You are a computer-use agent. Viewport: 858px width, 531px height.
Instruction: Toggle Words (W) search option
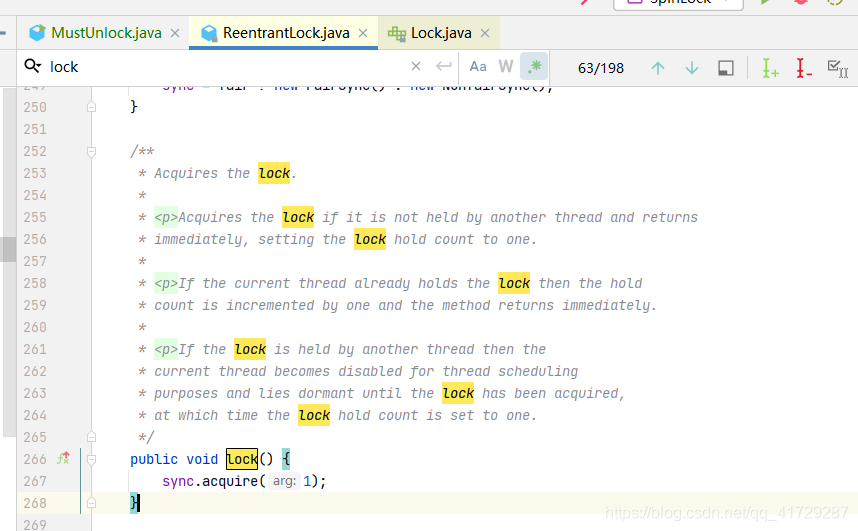click(x=506, y=67)
